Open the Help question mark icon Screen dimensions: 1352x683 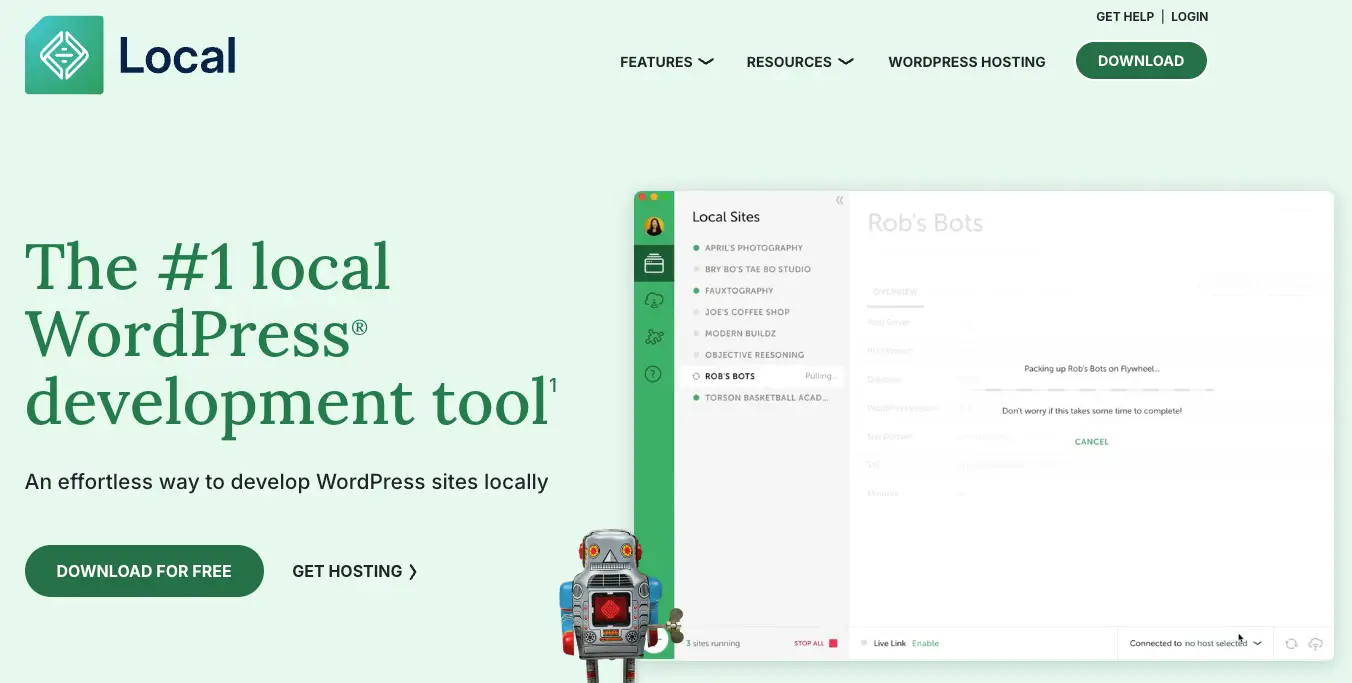click(x=655, y=373)
